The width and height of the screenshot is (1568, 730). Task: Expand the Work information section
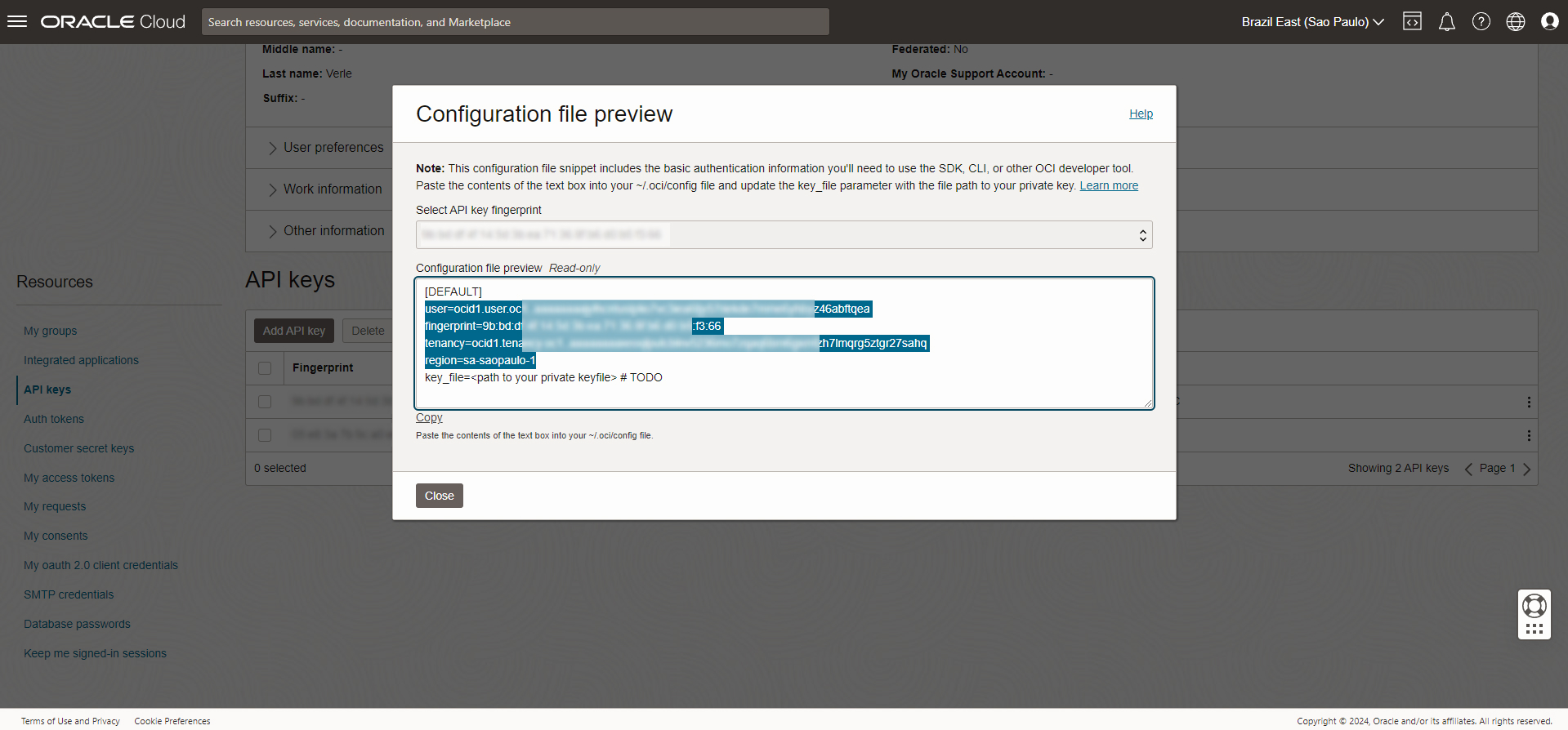pyautogui.click(x=324, y=189)
